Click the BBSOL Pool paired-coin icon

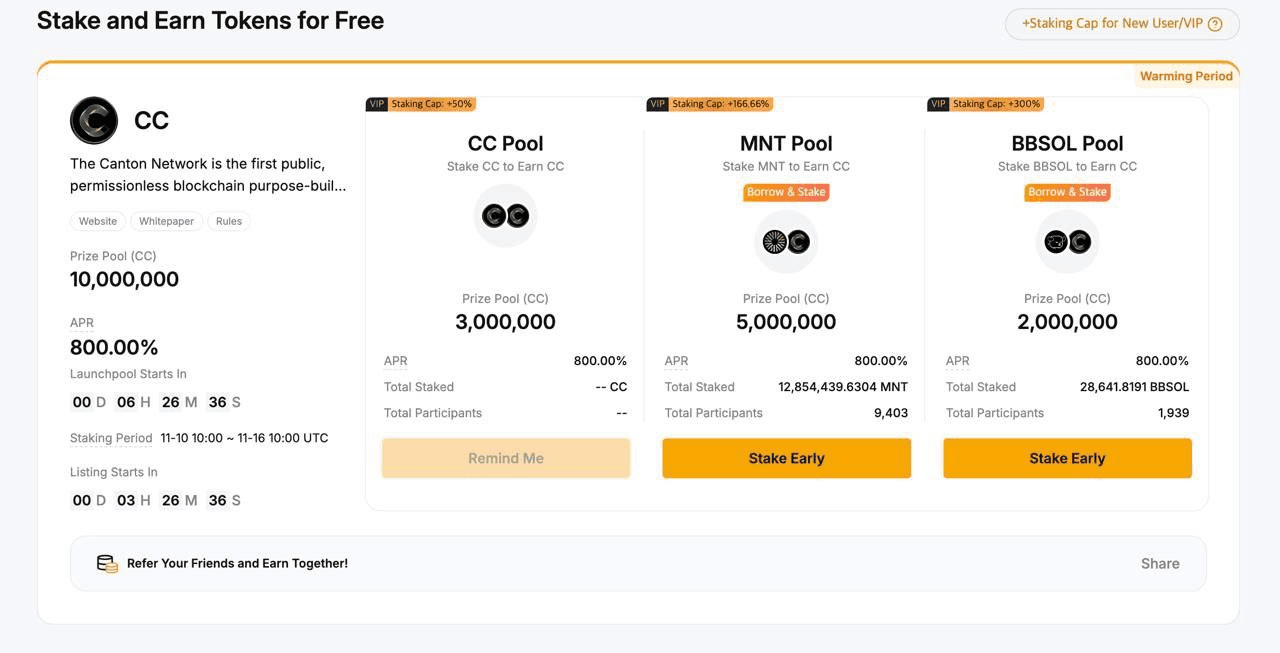click(x=1067, y=241)
